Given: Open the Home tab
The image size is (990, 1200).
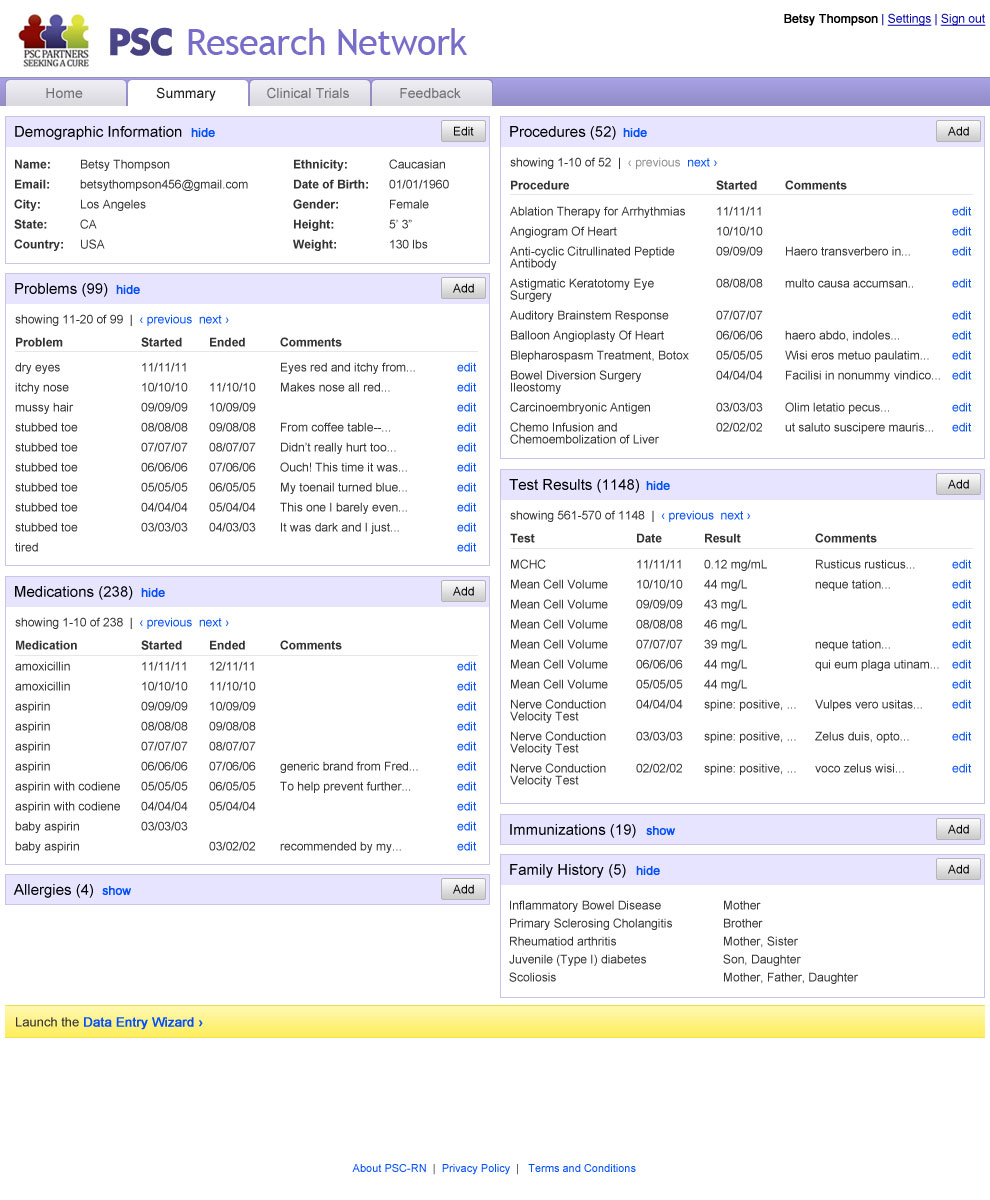Looking at the screenshot, I should [x=64, y=93].
